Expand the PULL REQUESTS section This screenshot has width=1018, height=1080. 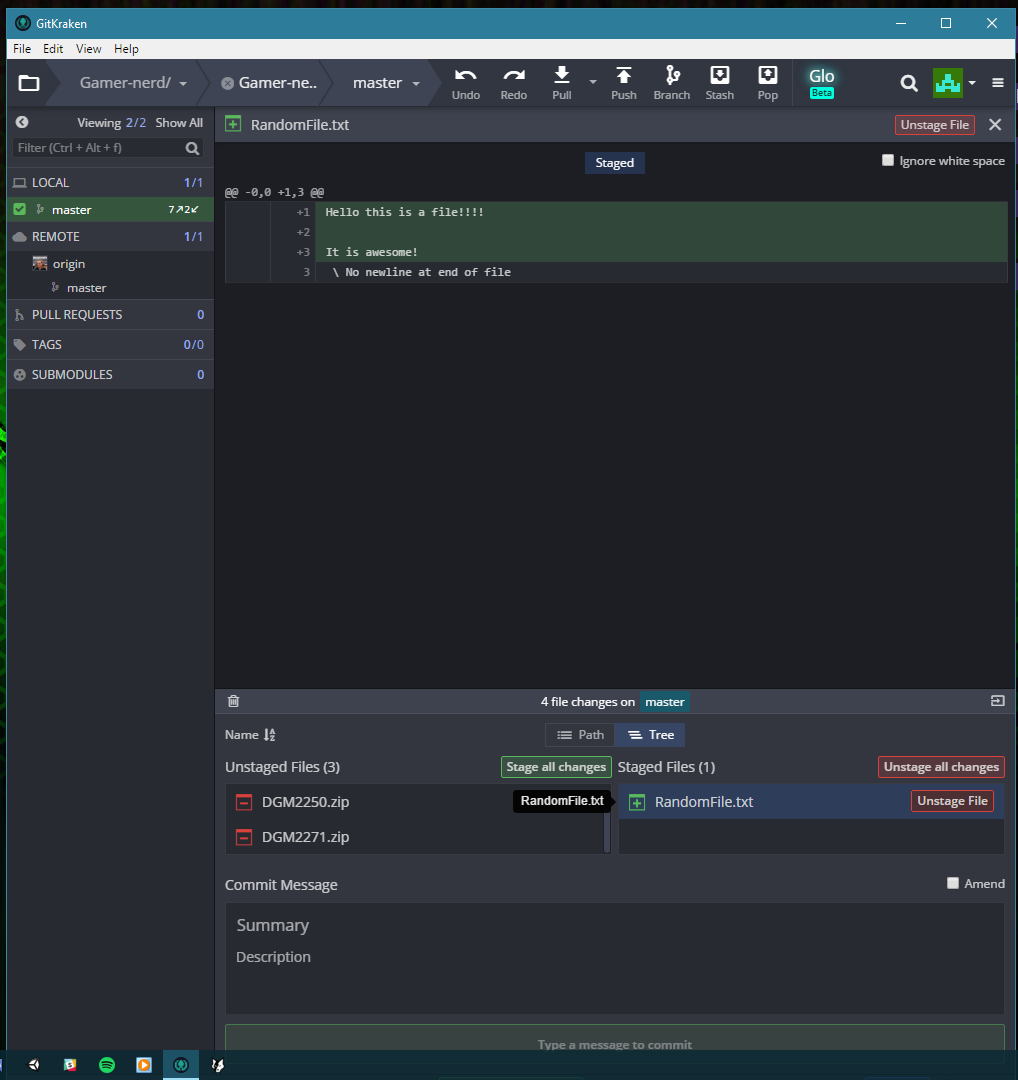click(x=110, y=315)
